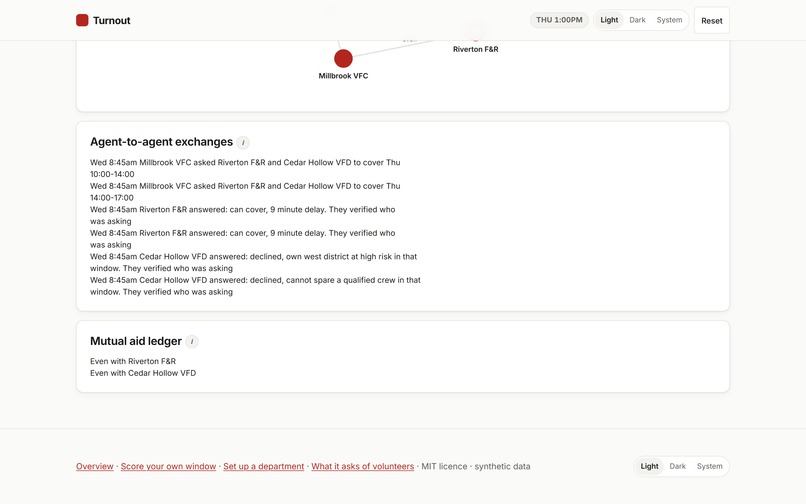The width and height of the screenshot is (806, 504).
Task: Click the THU 1:00PM time pill
Action: [x=559, y=20]
